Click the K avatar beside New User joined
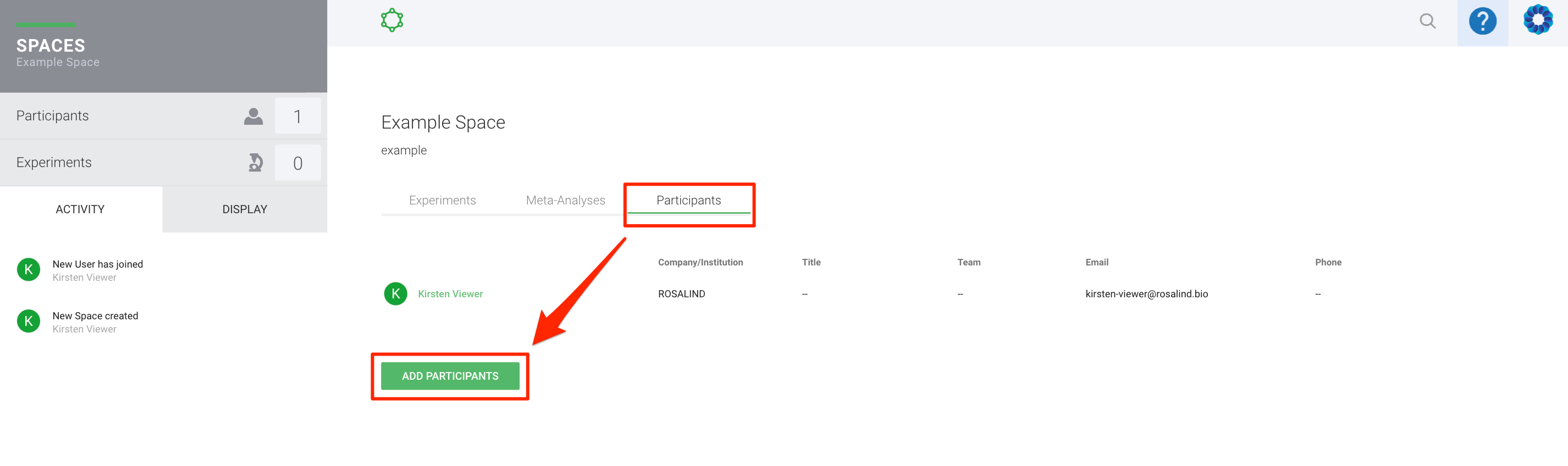This screenshot has height=466, width=1568. (29, 269)
